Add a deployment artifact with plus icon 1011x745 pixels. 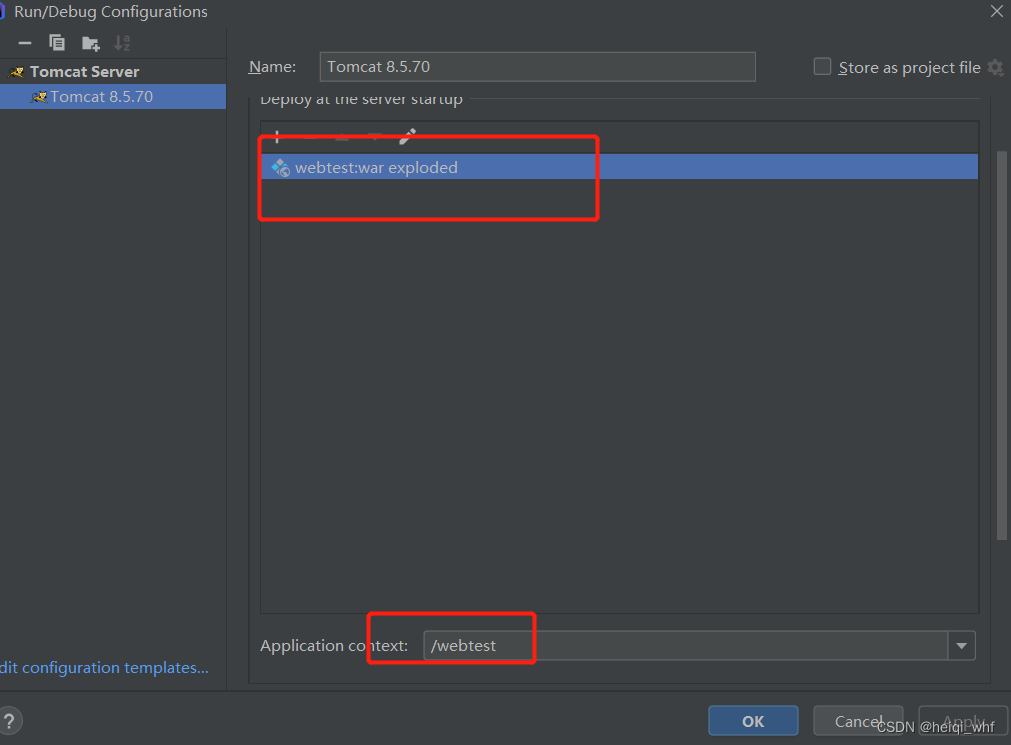pos(277,136)
